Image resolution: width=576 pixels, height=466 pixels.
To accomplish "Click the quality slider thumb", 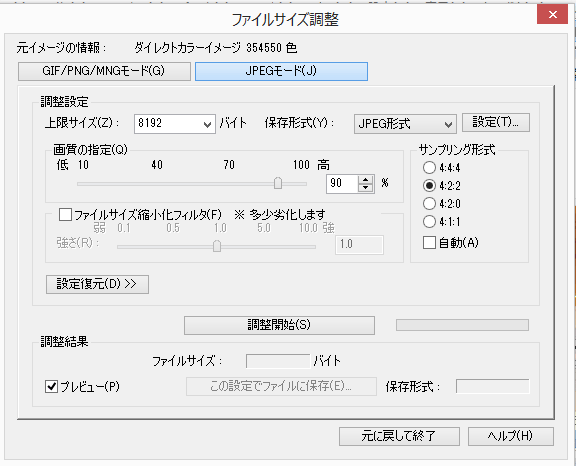I will coord(278,183).
